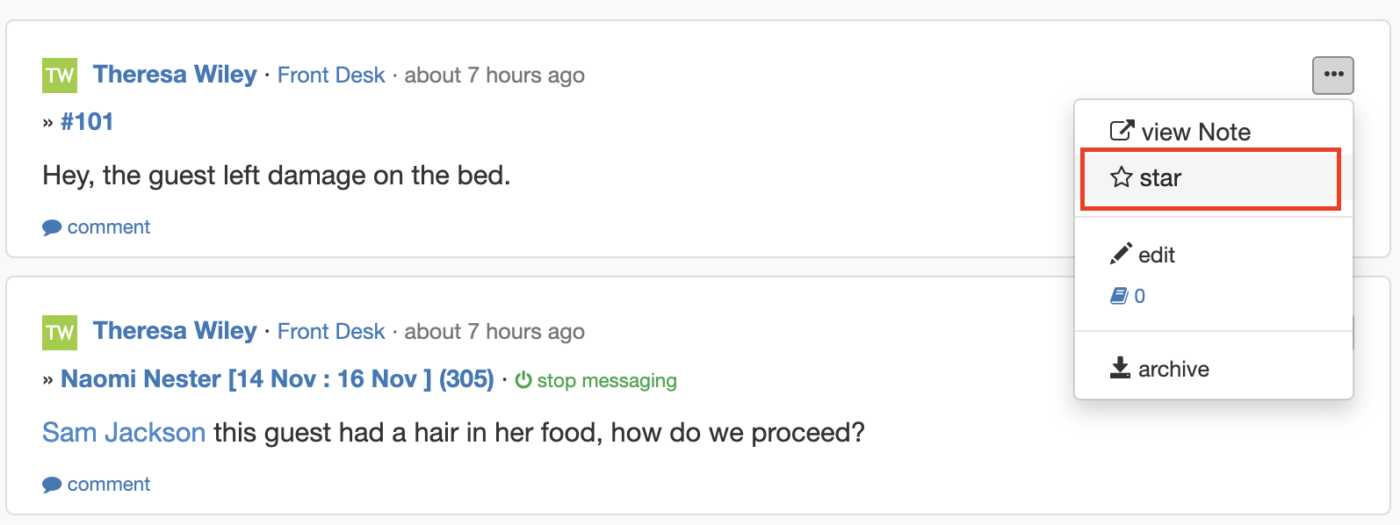Open Front Desk department on first note
Viewport: 1400px width, 525px height.
point(331,75)
